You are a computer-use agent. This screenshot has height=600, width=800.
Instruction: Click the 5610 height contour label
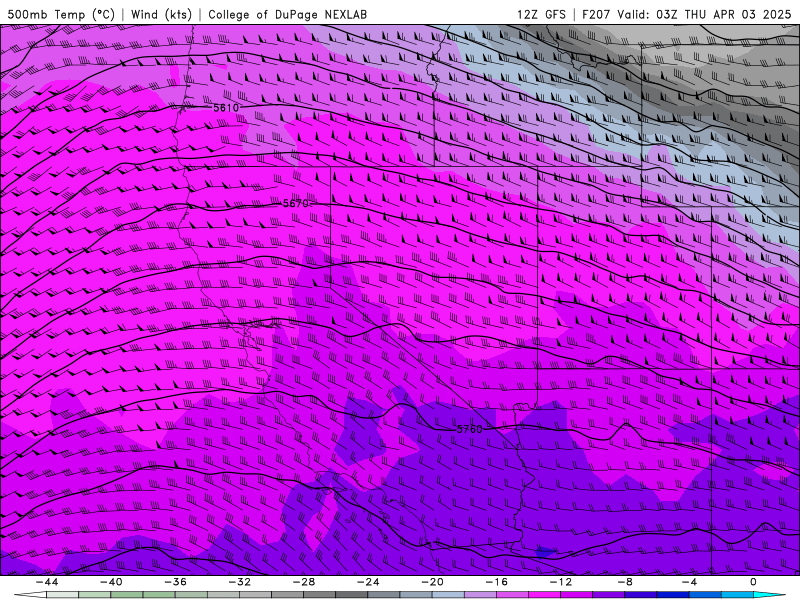226,108
